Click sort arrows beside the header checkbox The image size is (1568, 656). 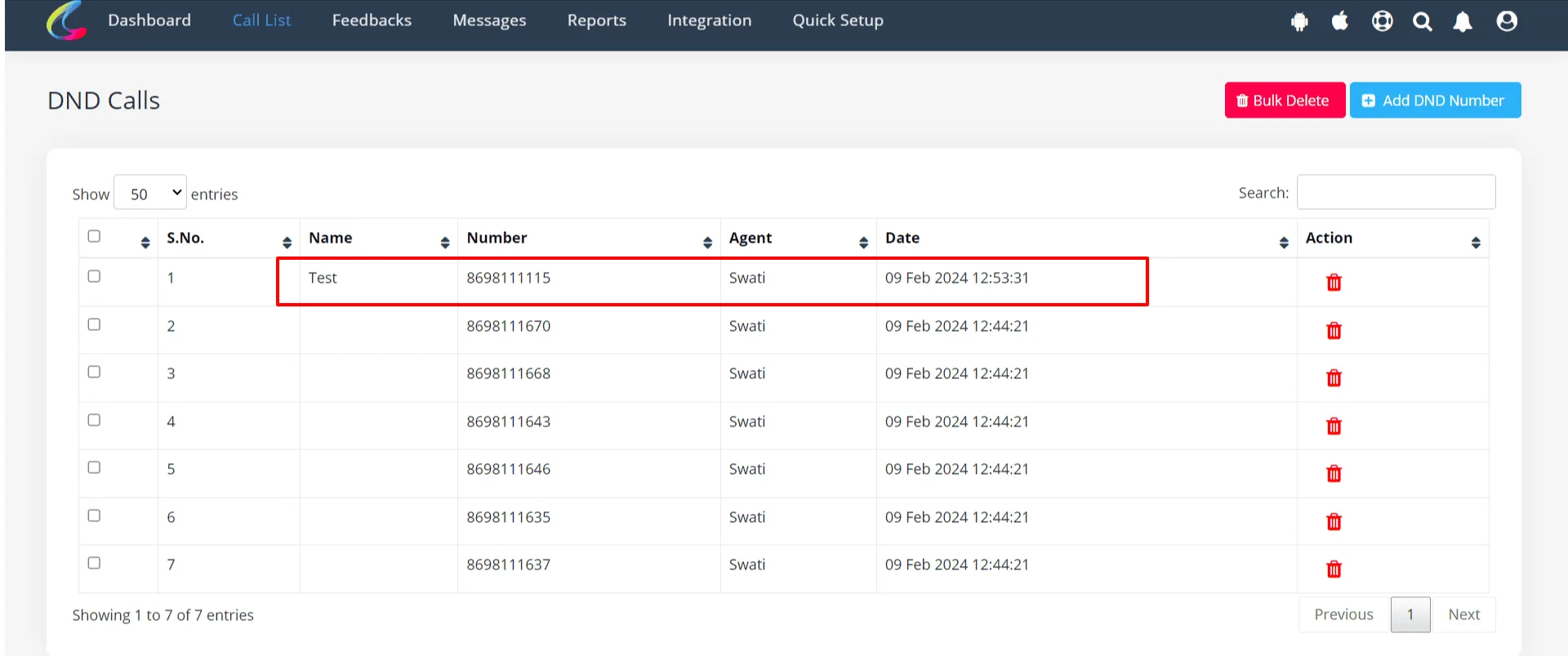tap(145, 243)
